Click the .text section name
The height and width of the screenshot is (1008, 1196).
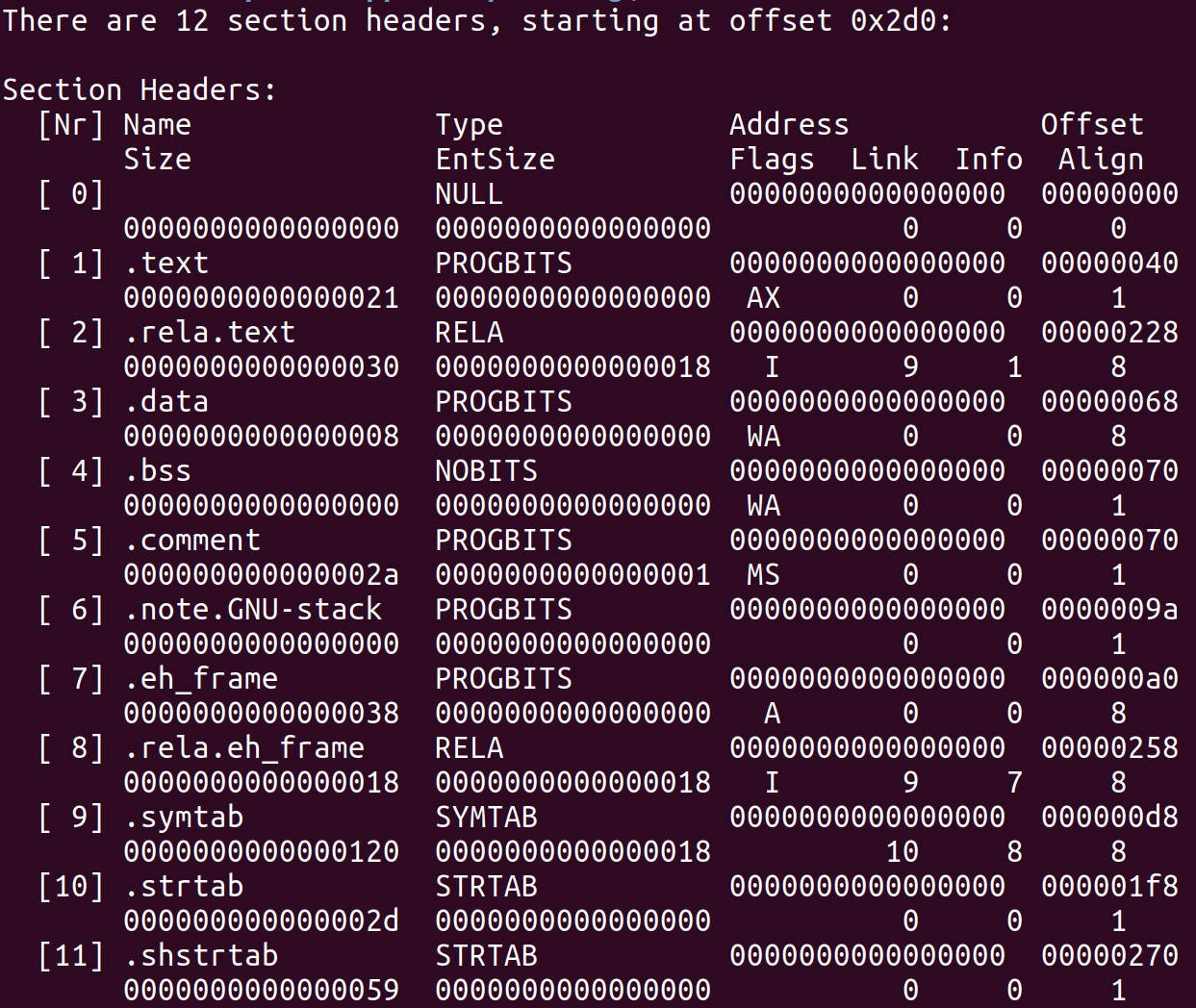click(165, 264)
